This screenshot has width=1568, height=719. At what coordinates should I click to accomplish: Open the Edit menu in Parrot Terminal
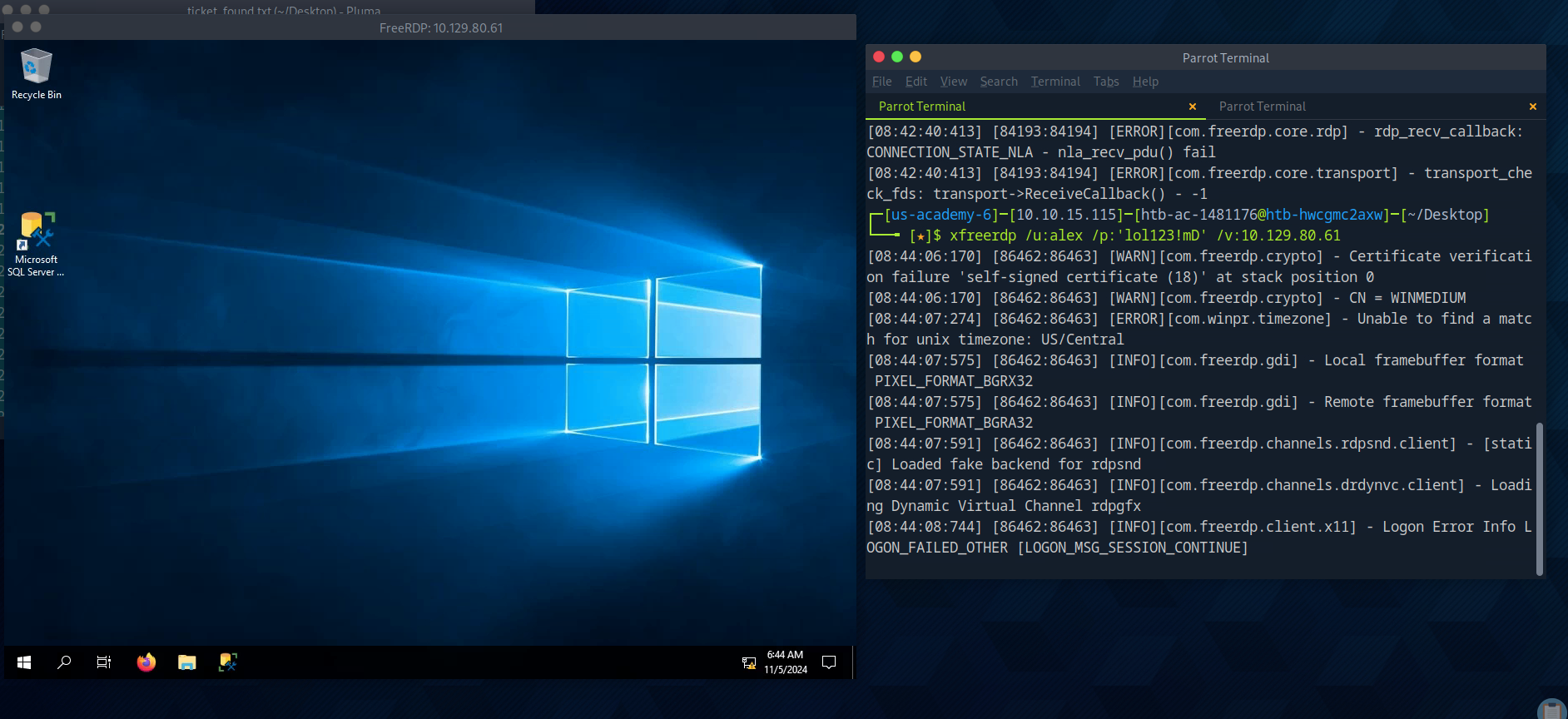[915, 82]
